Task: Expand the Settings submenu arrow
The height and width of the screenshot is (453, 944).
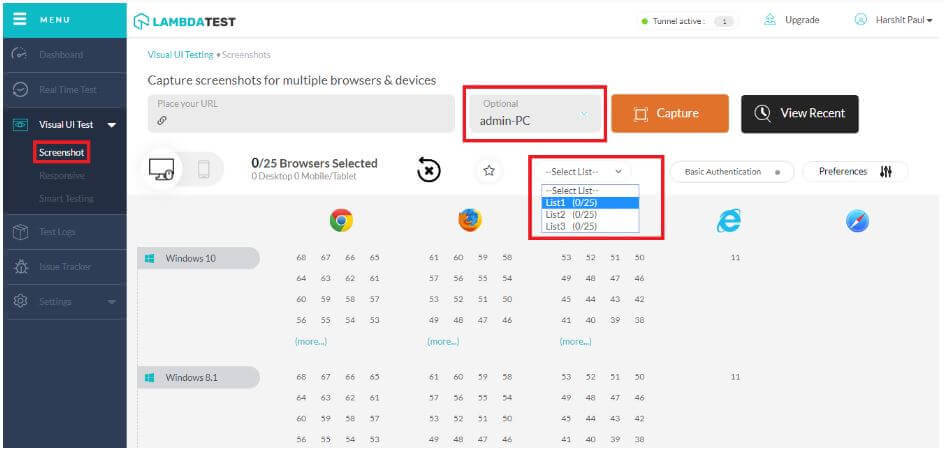Action: [x=111, y=302]
